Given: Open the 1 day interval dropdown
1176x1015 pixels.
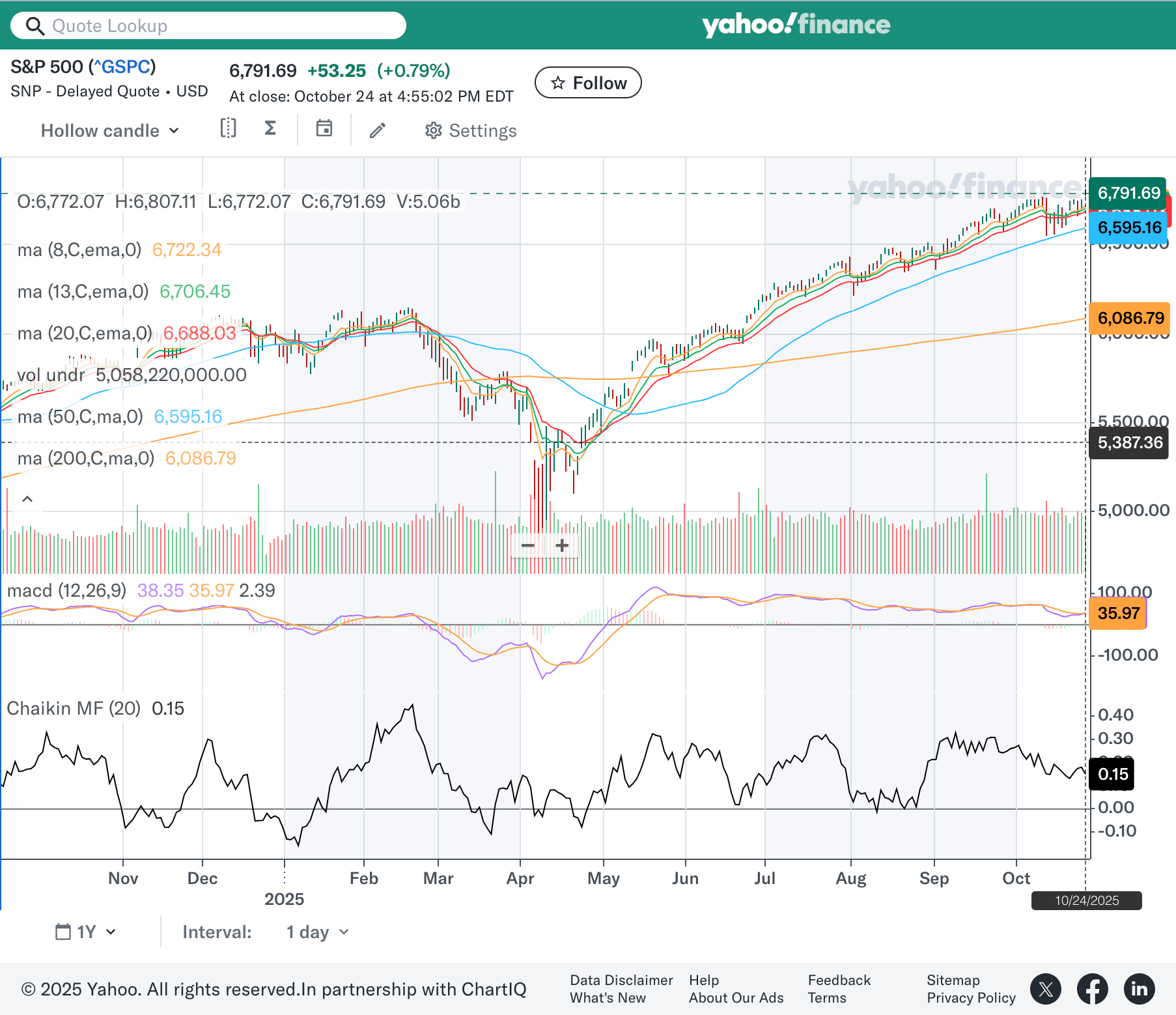Looking at the screenshot, I should [318, 932].
